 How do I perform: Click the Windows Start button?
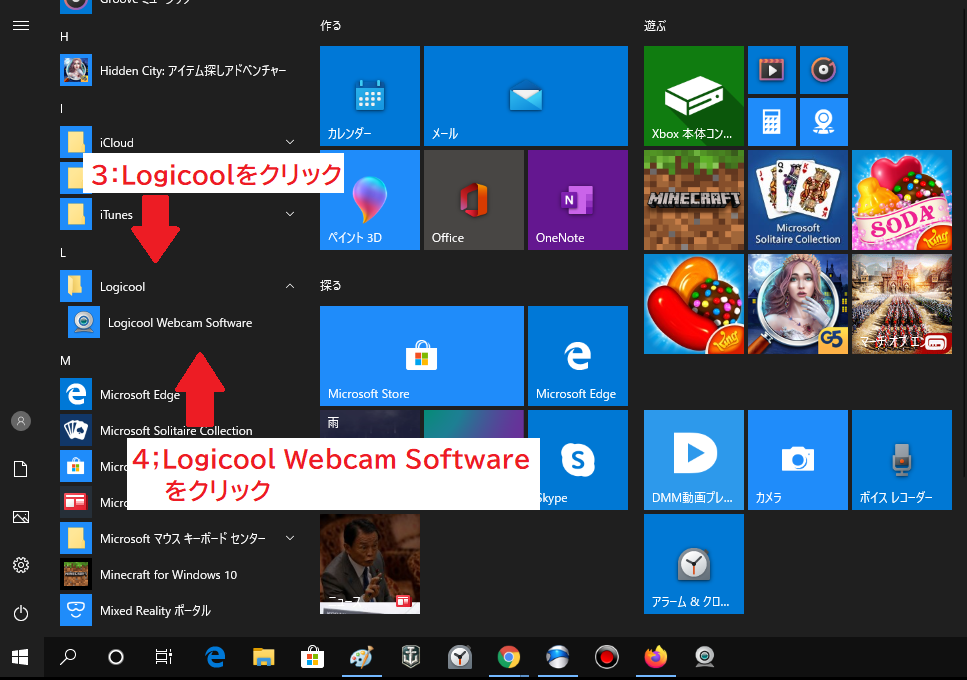click(20, 657)
